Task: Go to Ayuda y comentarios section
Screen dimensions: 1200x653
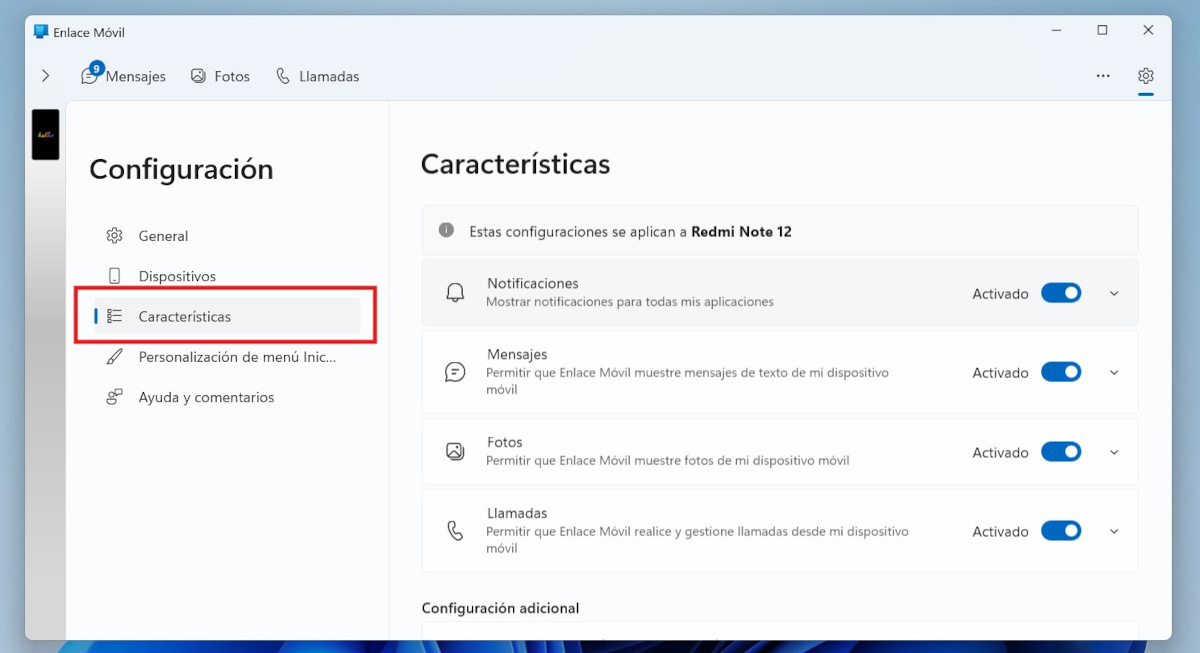Action: pos(205,397)
